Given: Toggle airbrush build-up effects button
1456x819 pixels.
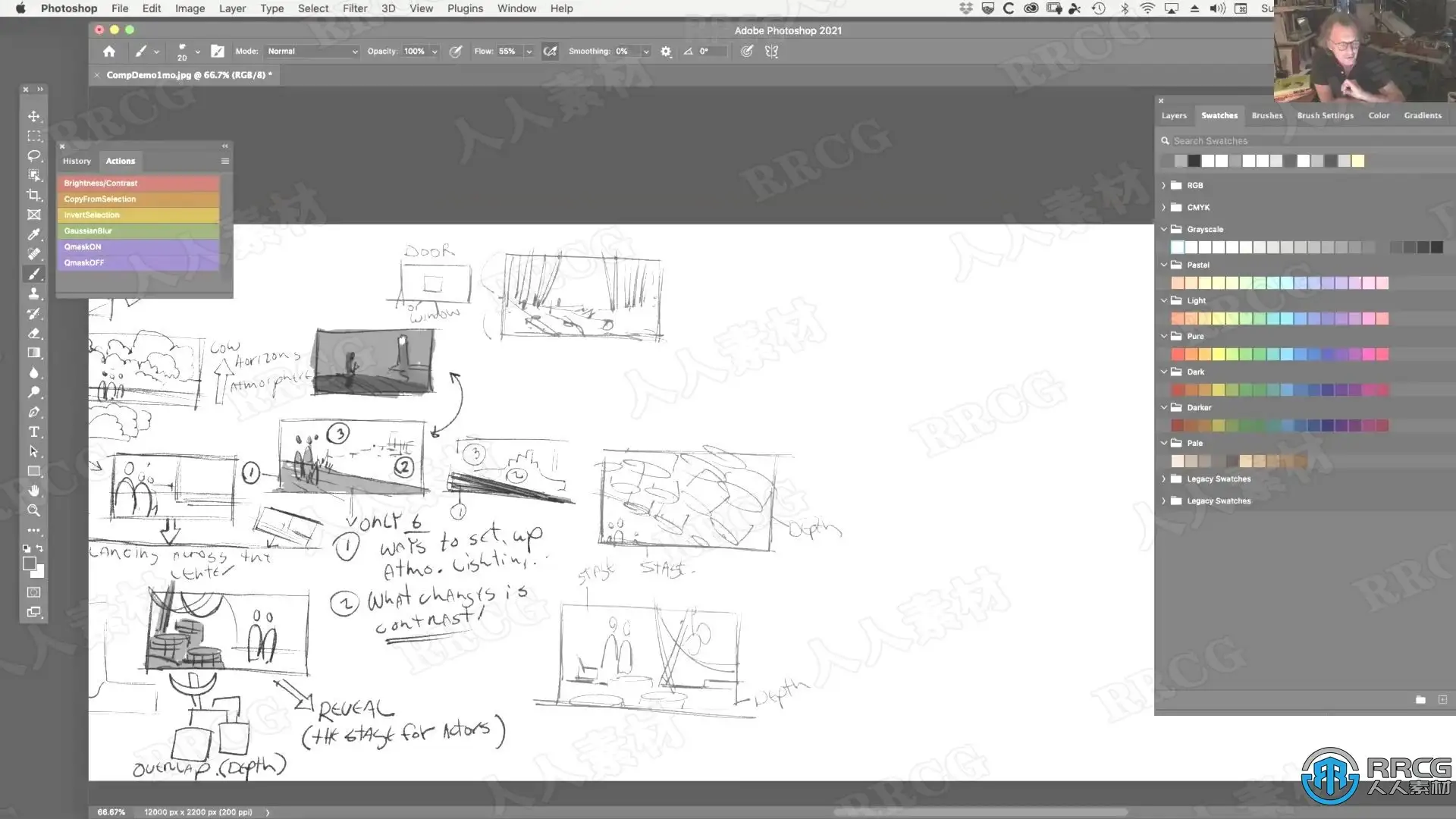Looking at the screenshot, I should (x=550, y=52).
